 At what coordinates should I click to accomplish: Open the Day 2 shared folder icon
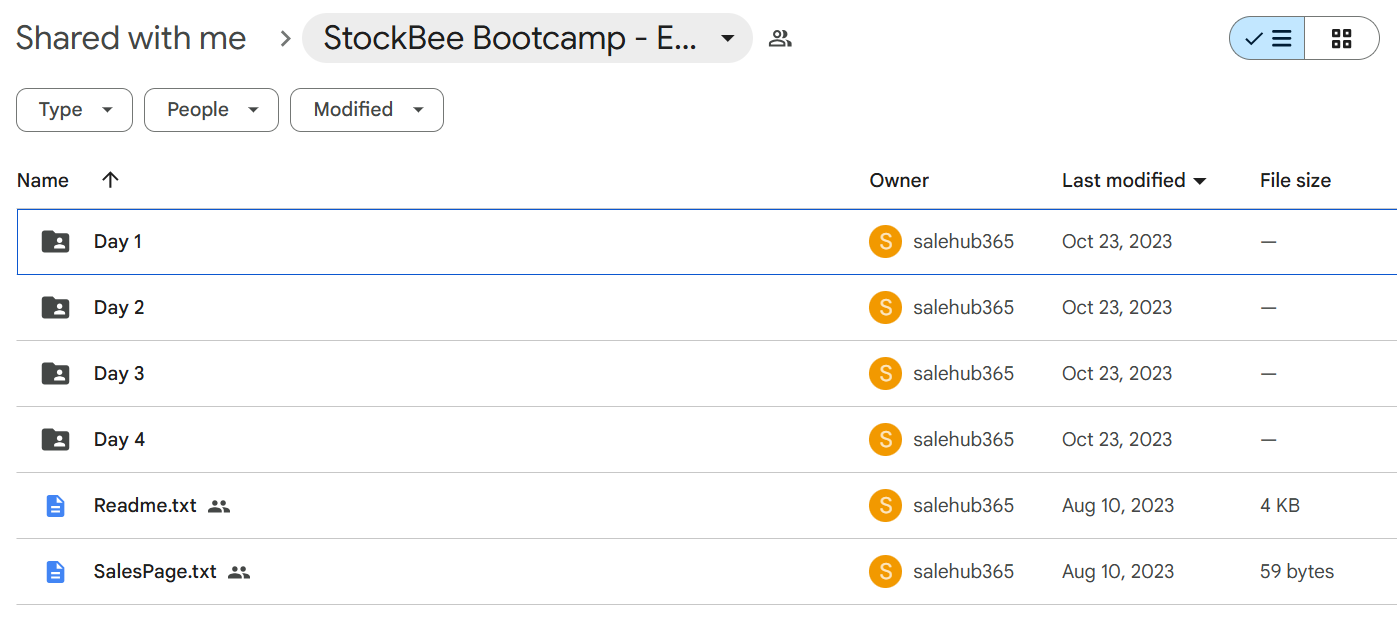(55, 307)
